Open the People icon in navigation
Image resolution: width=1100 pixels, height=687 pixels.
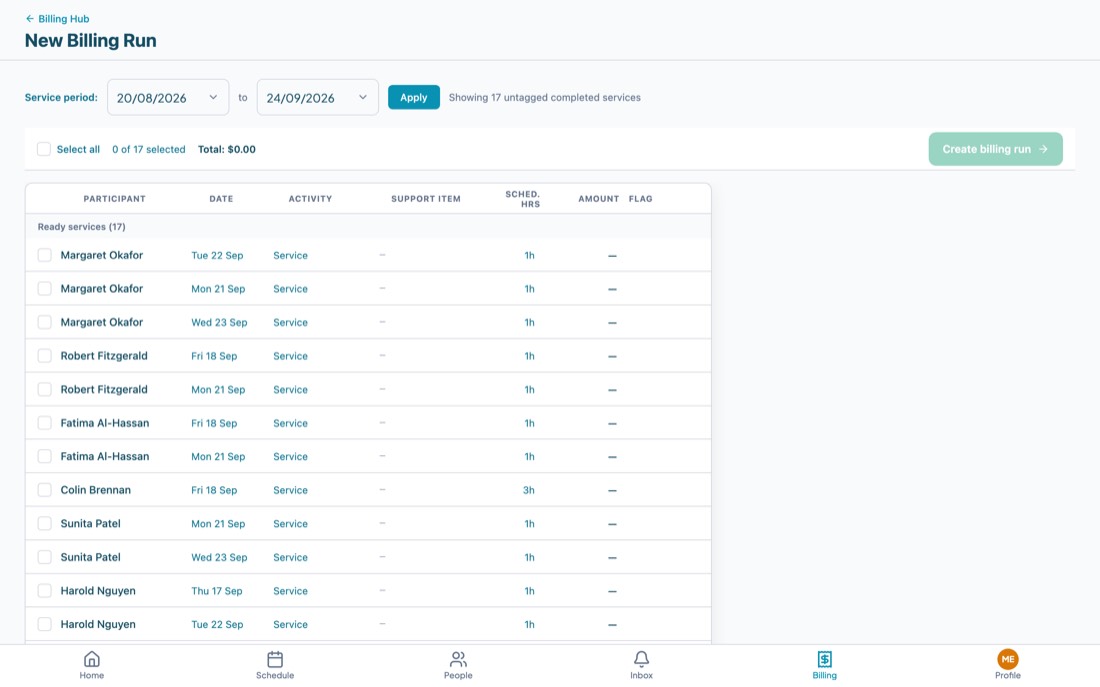pyautogui.click(x=458, y=659)
